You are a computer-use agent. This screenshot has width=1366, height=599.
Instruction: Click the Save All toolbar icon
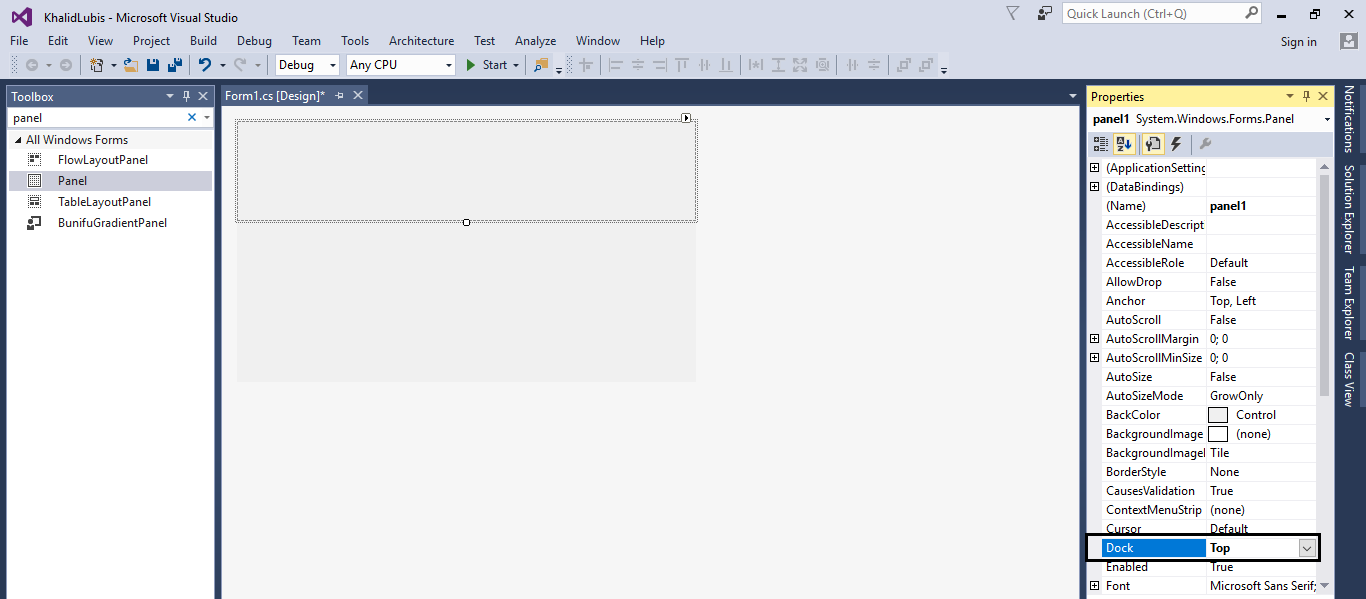(173, 64)
